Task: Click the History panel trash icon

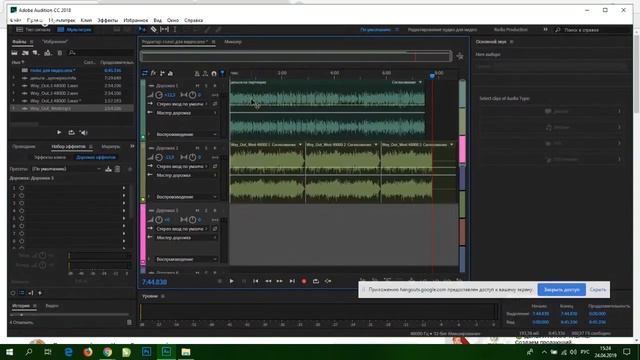Action: [129, 322]
